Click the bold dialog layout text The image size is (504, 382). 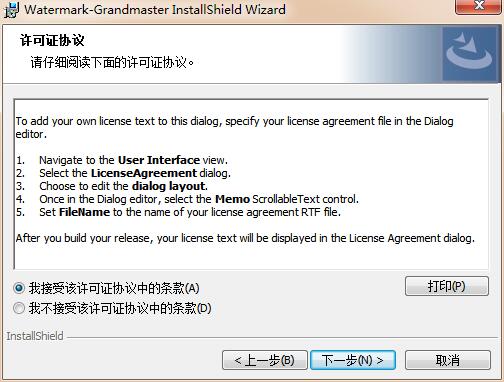point(169,186)
